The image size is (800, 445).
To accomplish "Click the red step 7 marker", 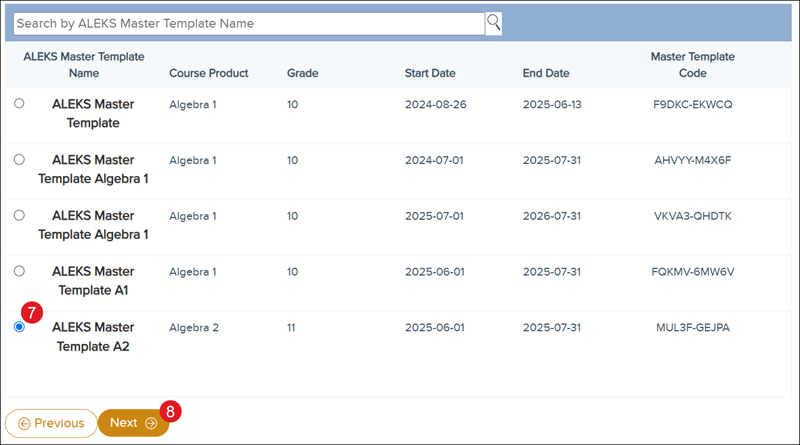I will 31,313.
